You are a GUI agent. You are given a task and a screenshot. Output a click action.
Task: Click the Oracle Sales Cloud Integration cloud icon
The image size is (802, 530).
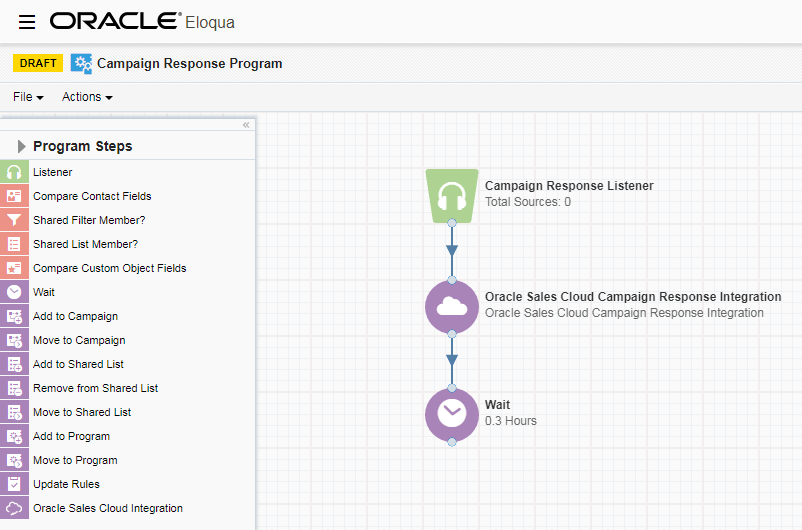14,508
